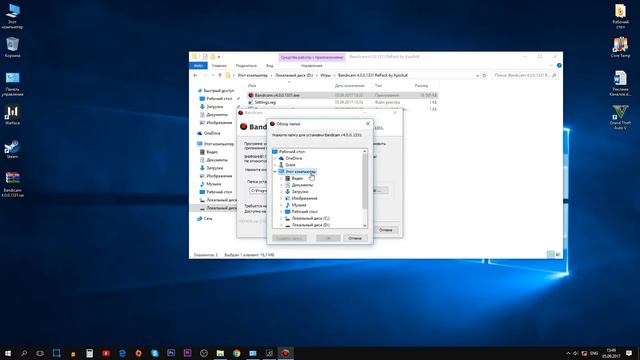The image size is (640, 360).
Task: Launch the Steam desktop shortcut
Action: [x=12, y=149]
